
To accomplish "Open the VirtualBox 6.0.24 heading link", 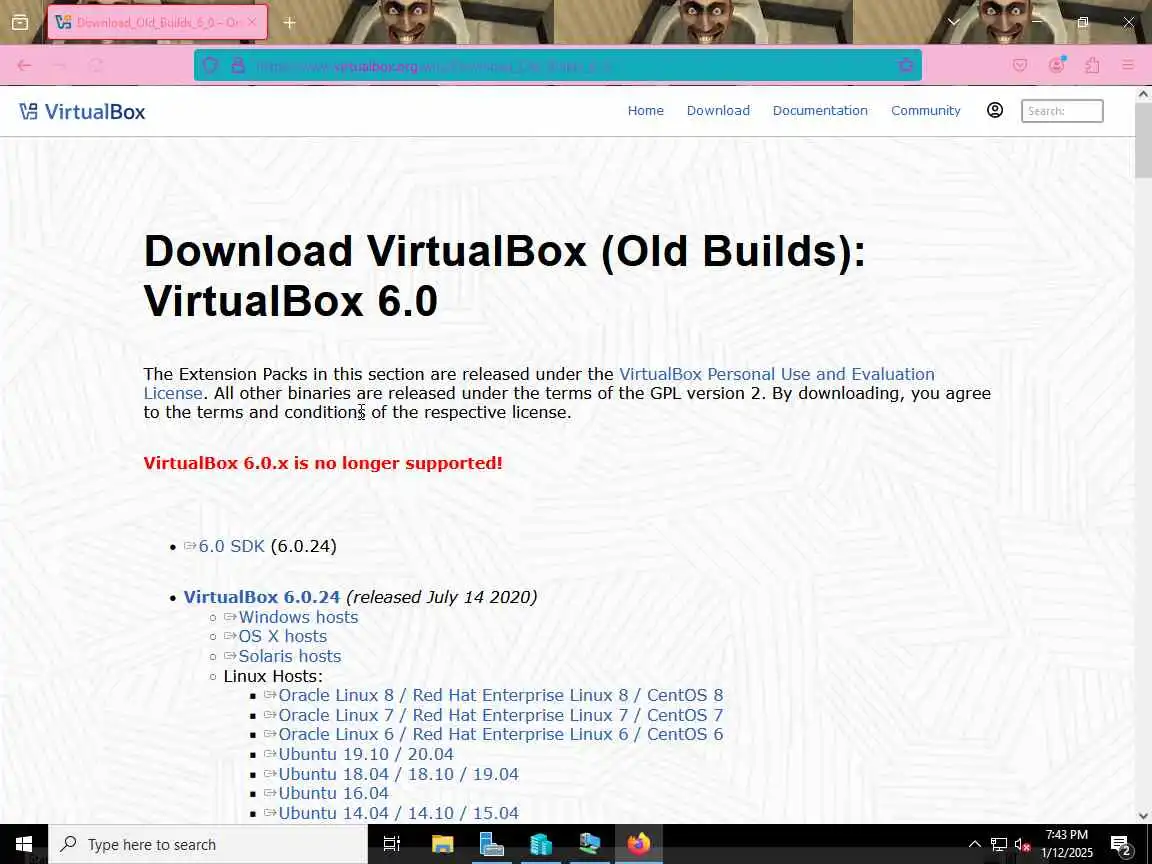I will click(262, 597).
